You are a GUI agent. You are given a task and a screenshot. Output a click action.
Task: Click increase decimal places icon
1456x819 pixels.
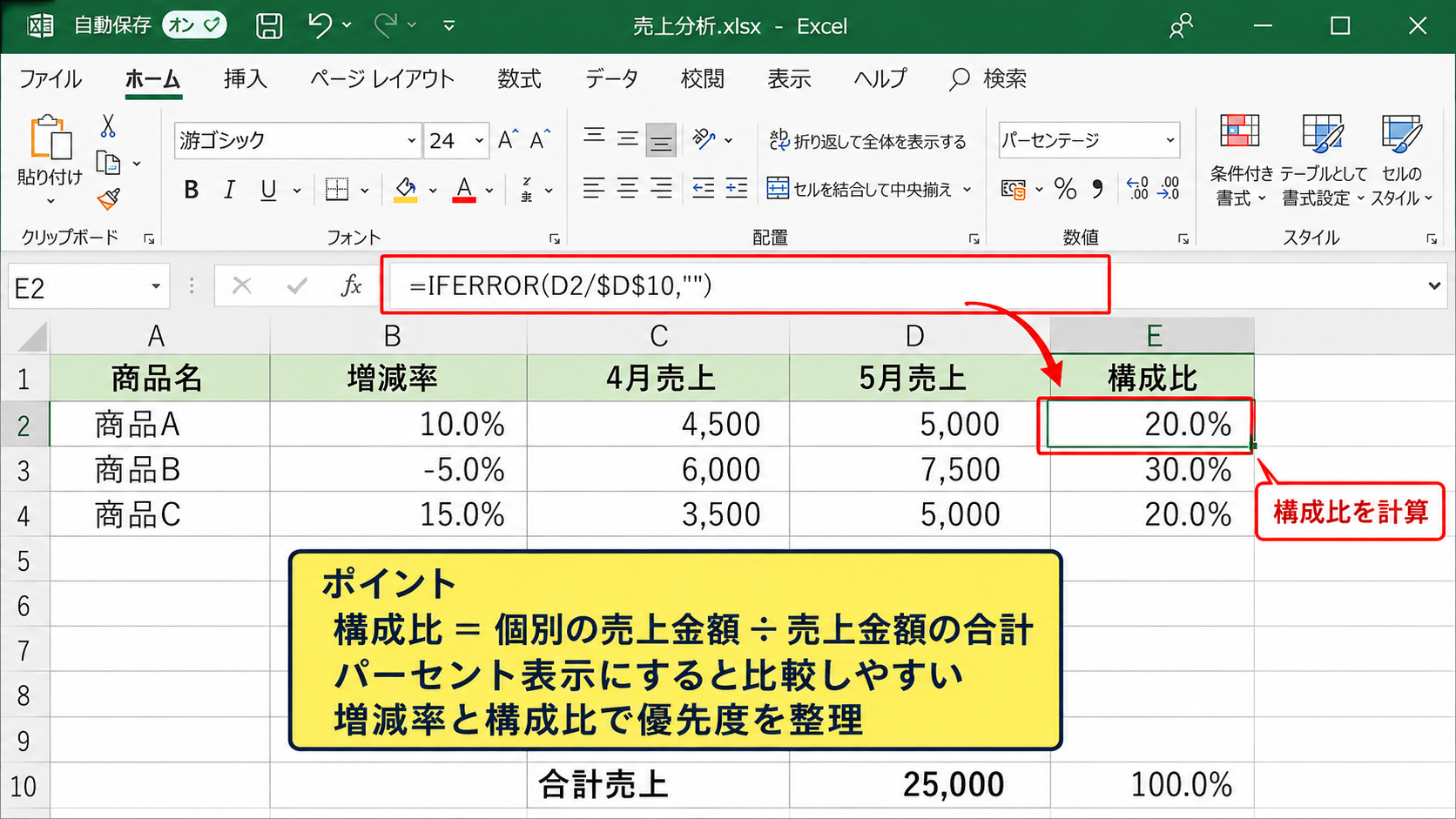click(1137, 188)
